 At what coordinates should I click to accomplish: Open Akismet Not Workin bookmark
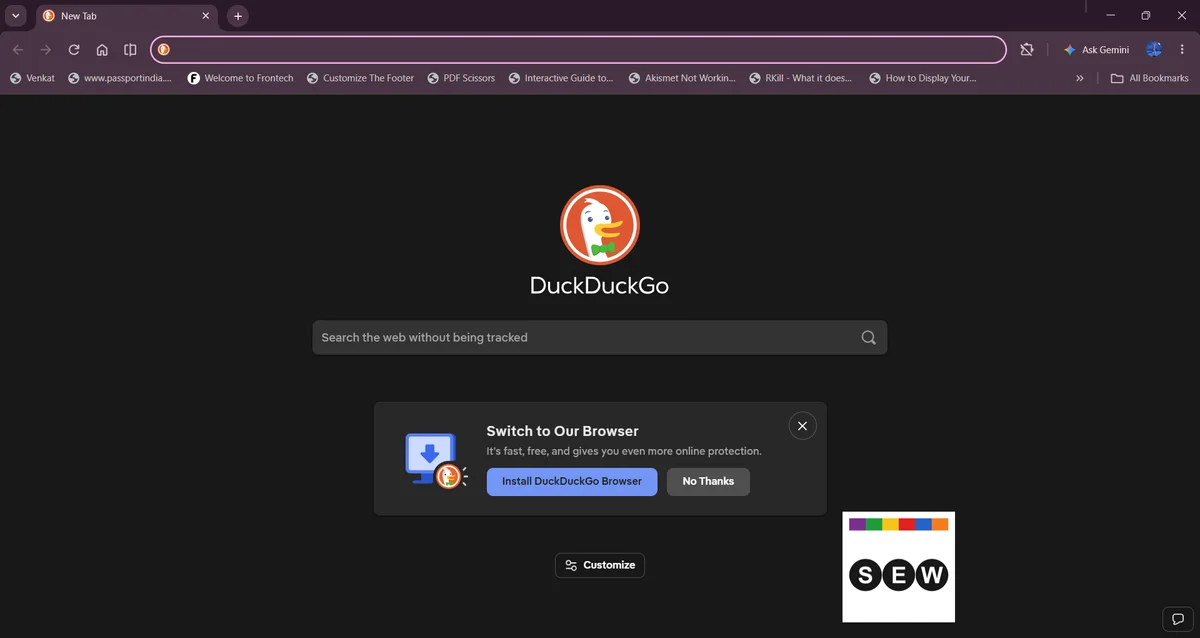(x=682, y=78)
